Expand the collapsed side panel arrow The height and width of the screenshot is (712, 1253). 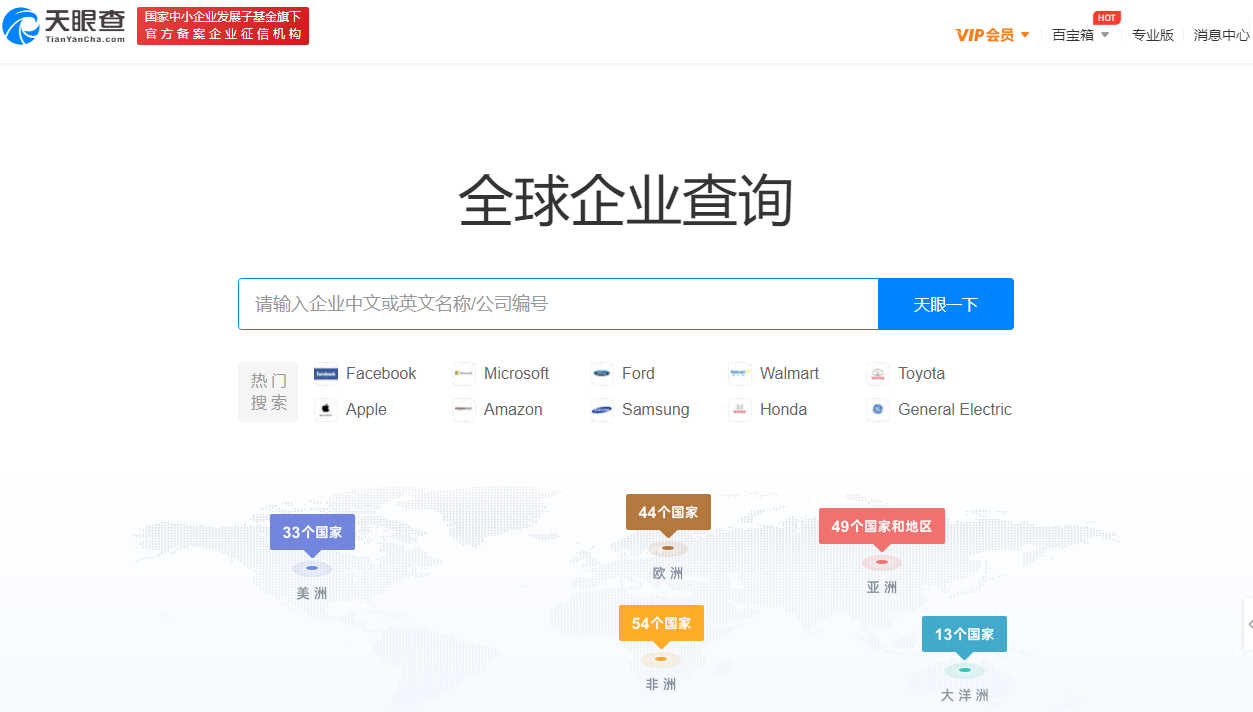point(1248,624)
